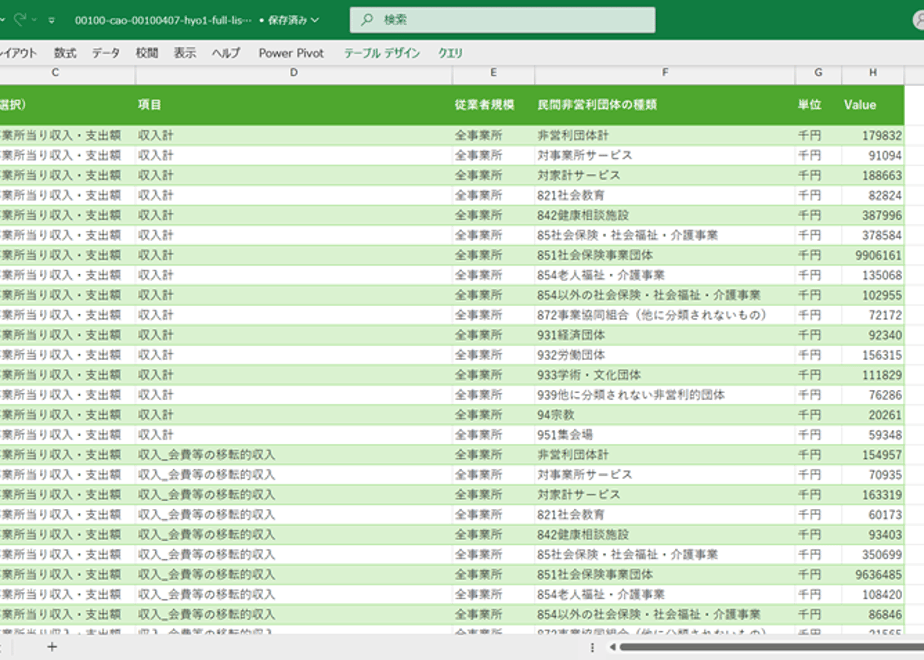Screen dimensions: 924x660
Task: Select column C header
Action: pyautogui.click(x=55, y=72)
